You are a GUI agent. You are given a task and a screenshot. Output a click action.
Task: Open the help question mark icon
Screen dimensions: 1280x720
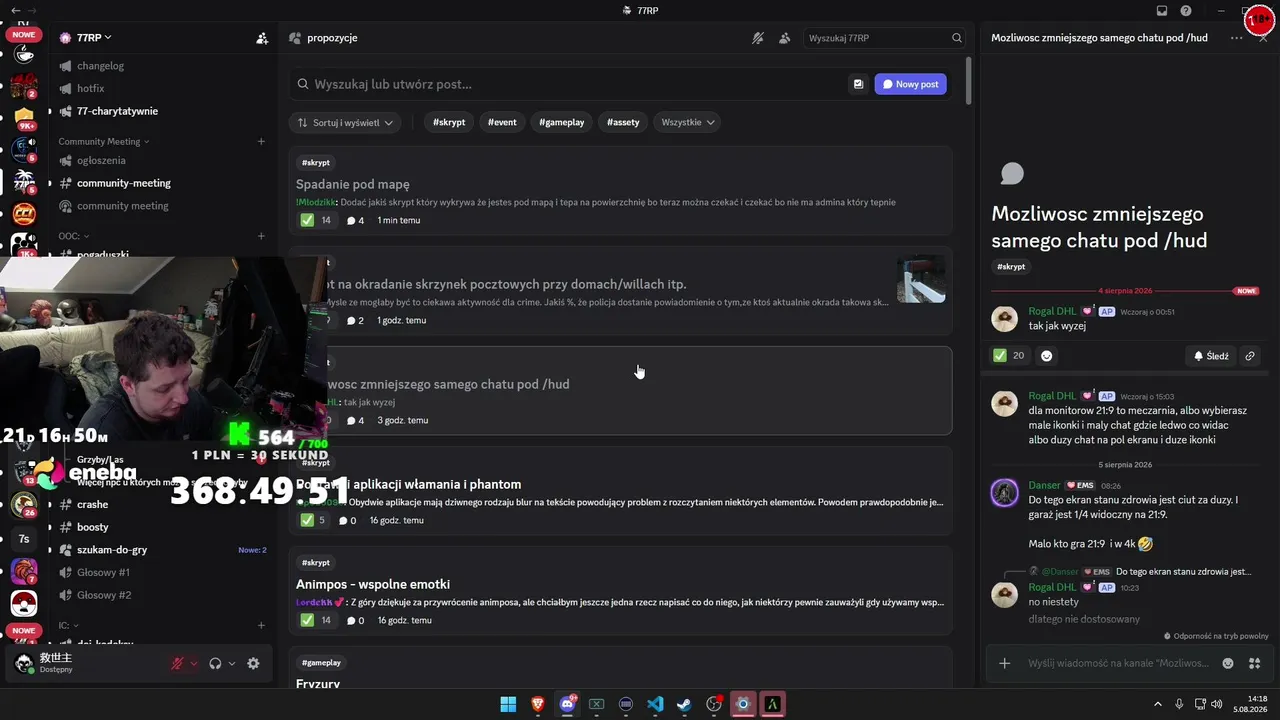(x=1186, y=11)
